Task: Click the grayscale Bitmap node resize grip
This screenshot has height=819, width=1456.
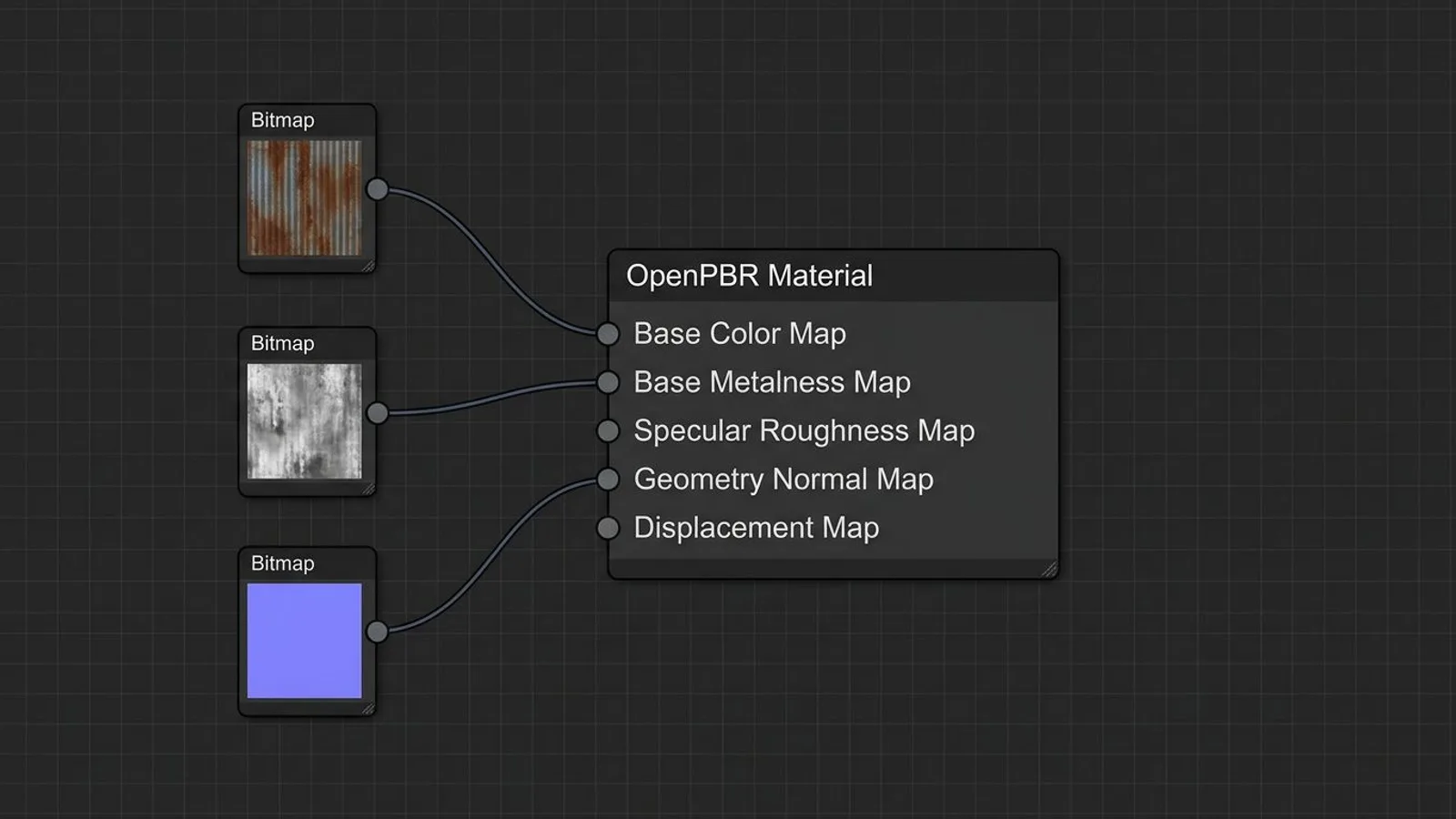Action: [x=368, y=489]
